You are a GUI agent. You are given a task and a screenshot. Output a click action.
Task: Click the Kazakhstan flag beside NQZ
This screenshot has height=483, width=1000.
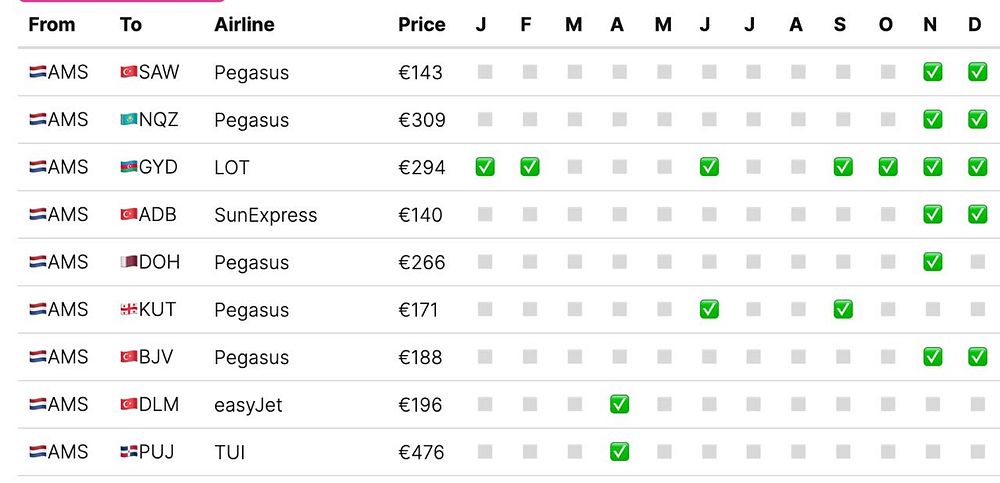[128, 120]
